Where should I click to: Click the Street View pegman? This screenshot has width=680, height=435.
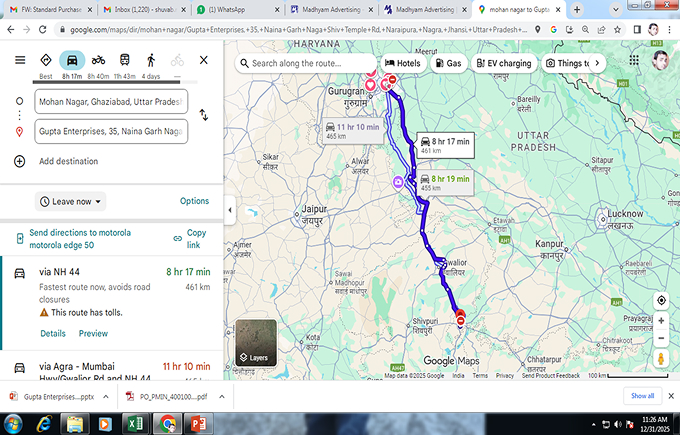point(661,359)
